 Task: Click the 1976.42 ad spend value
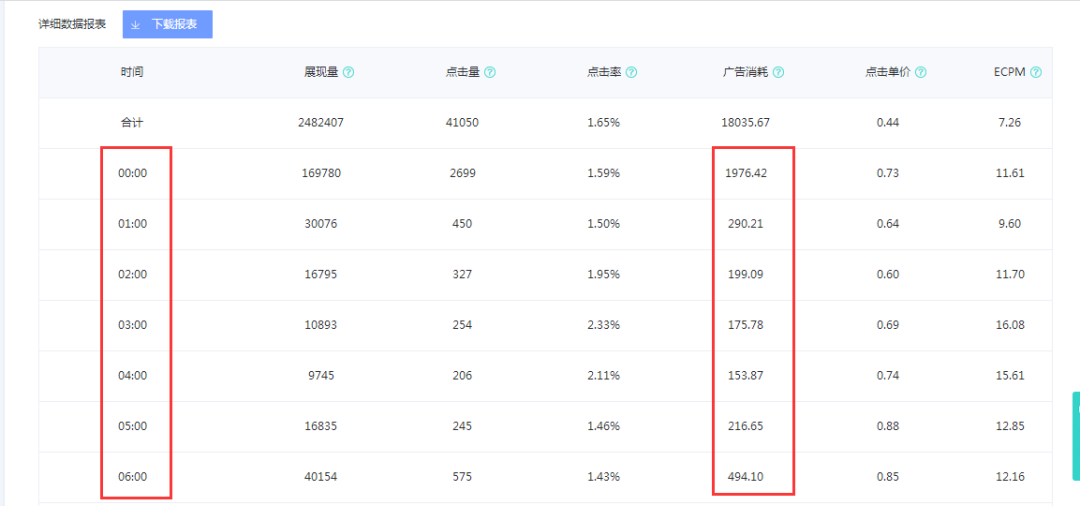tap(746, 173)
